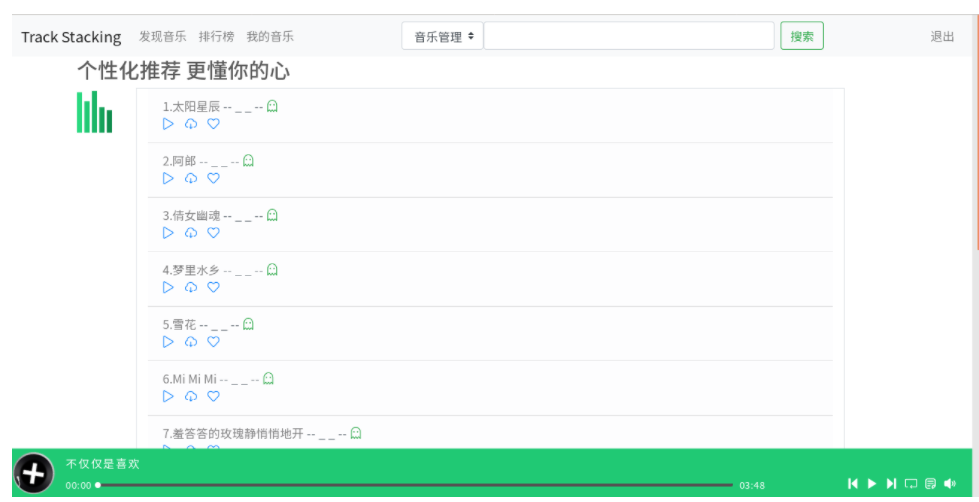This screenshot has width=979, height=502.
Task: Play the song 太阳星辰
Action: [168, 124]
